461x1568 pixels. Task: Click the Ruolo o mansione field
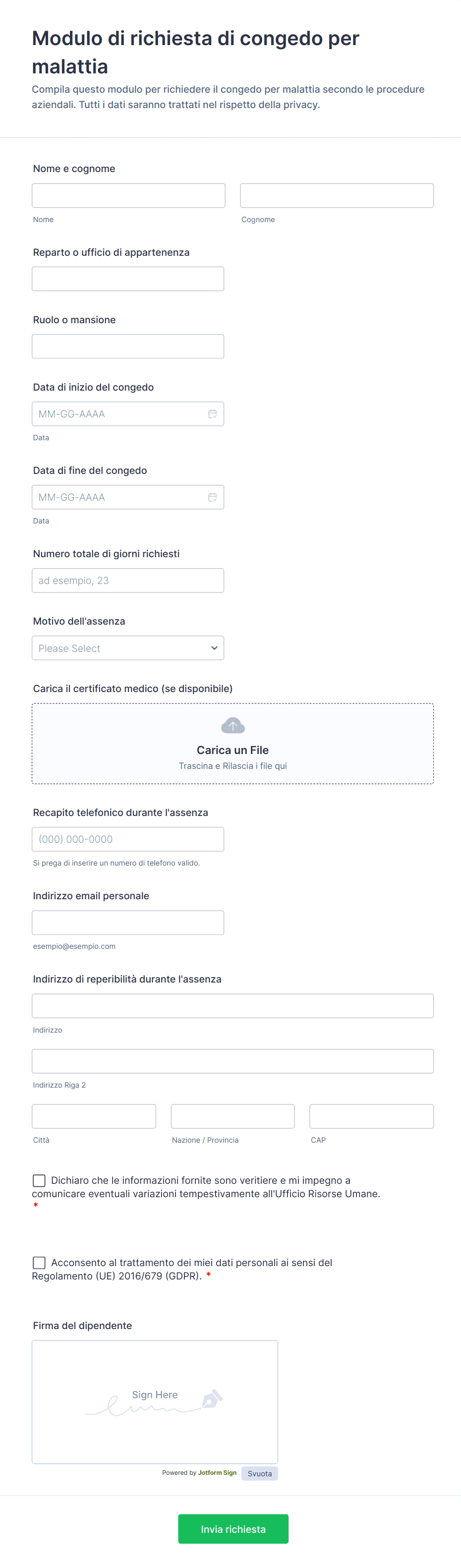coord(128,347)
